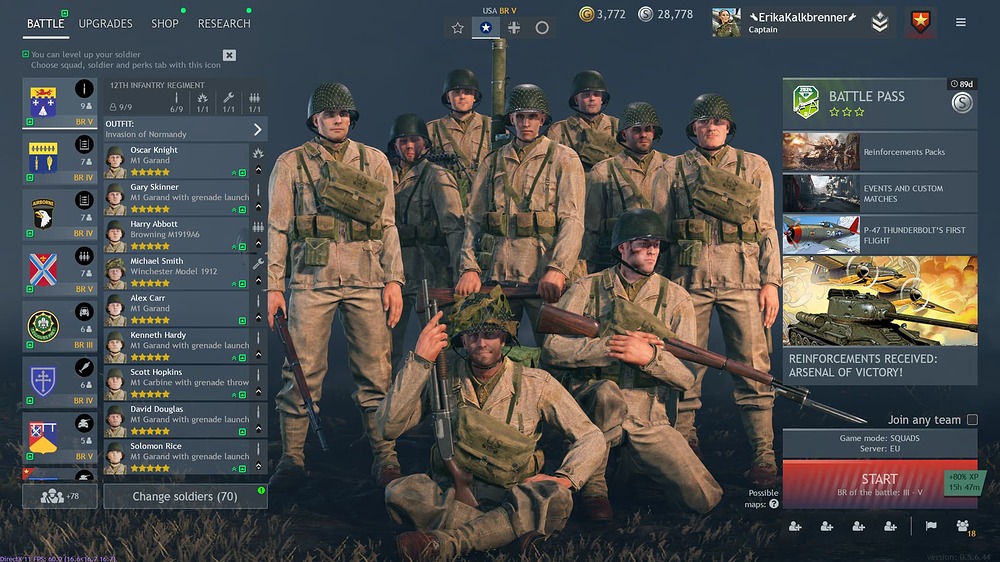Toggle the circle faction selector
Image resolution: width=1000 pixels, height=562 pixels.
pos(542,27)
